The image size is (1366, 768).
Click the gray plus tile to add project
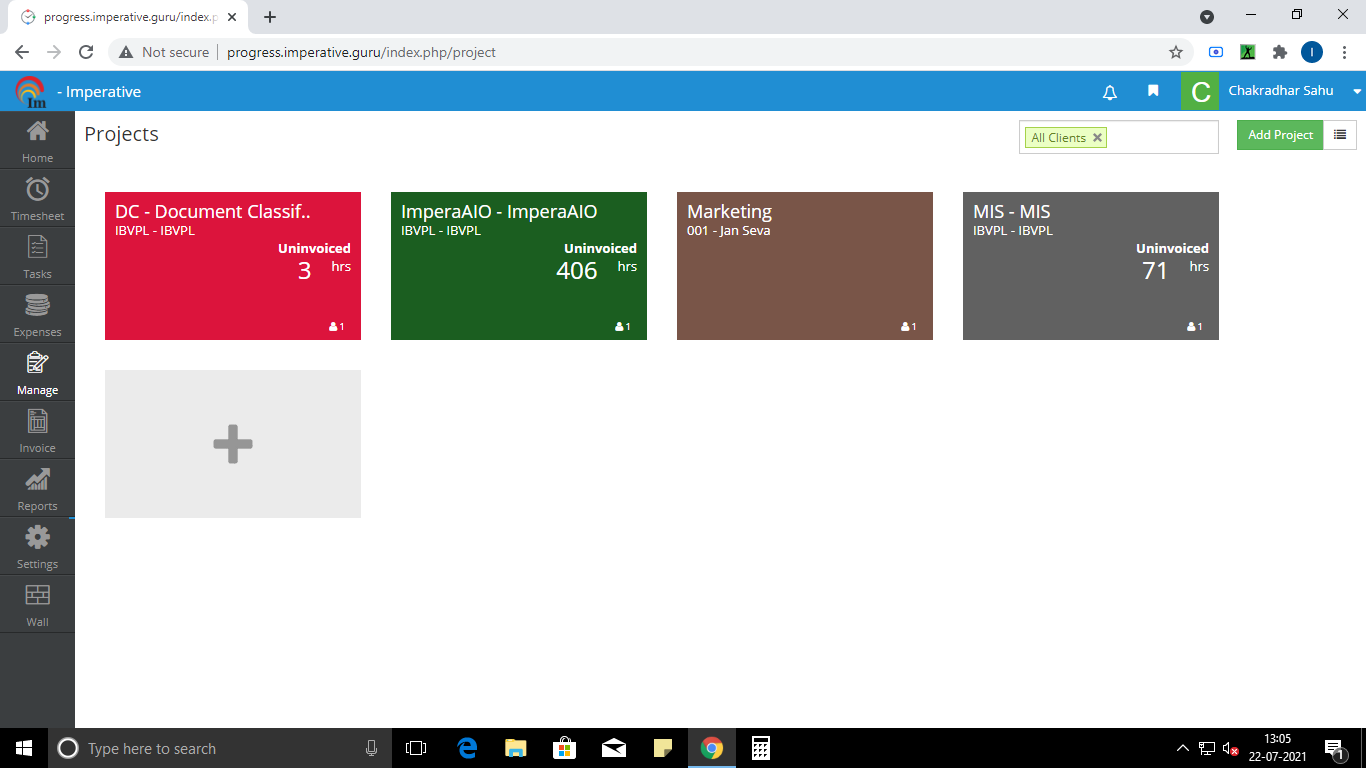[x=232, y=444]
